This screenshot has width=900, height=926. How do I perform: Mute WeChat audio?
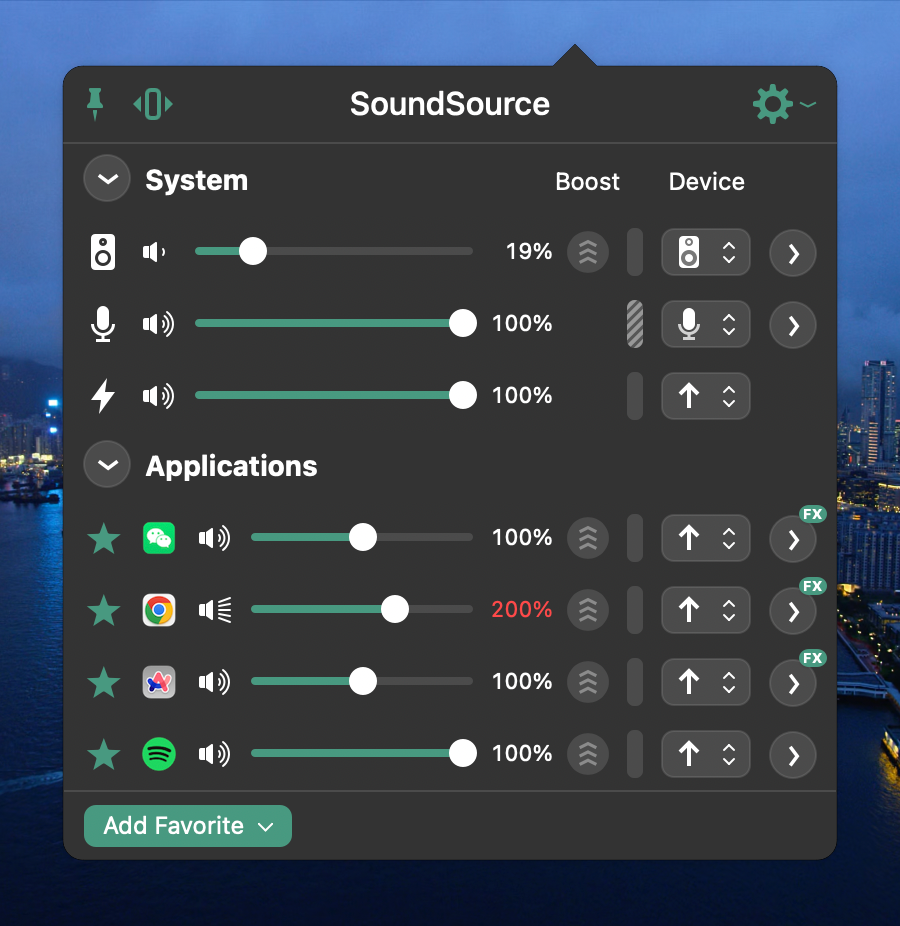click(x=214, y=538)
